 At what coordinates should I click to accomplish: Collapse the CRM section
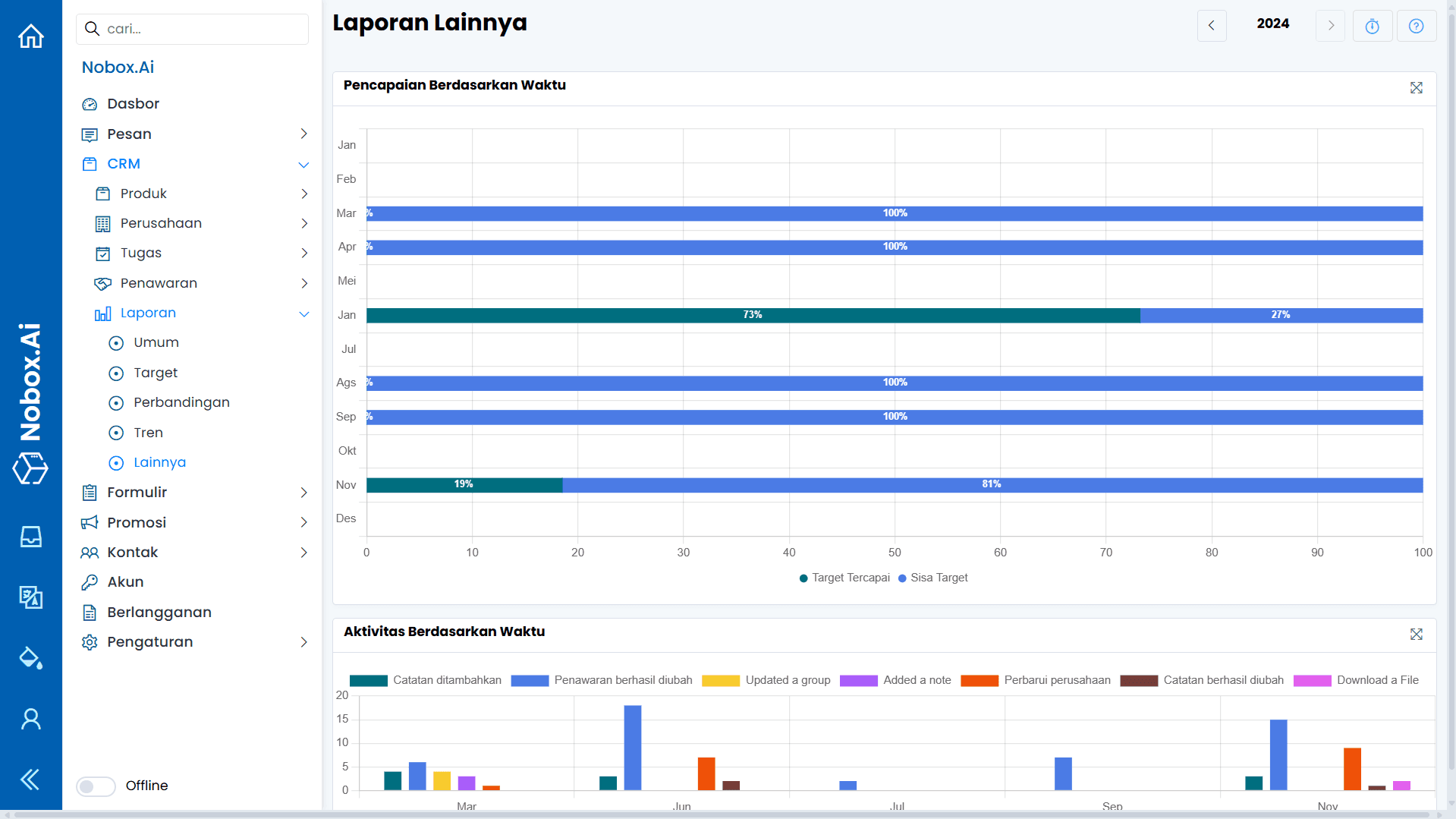tap(303, 164)
